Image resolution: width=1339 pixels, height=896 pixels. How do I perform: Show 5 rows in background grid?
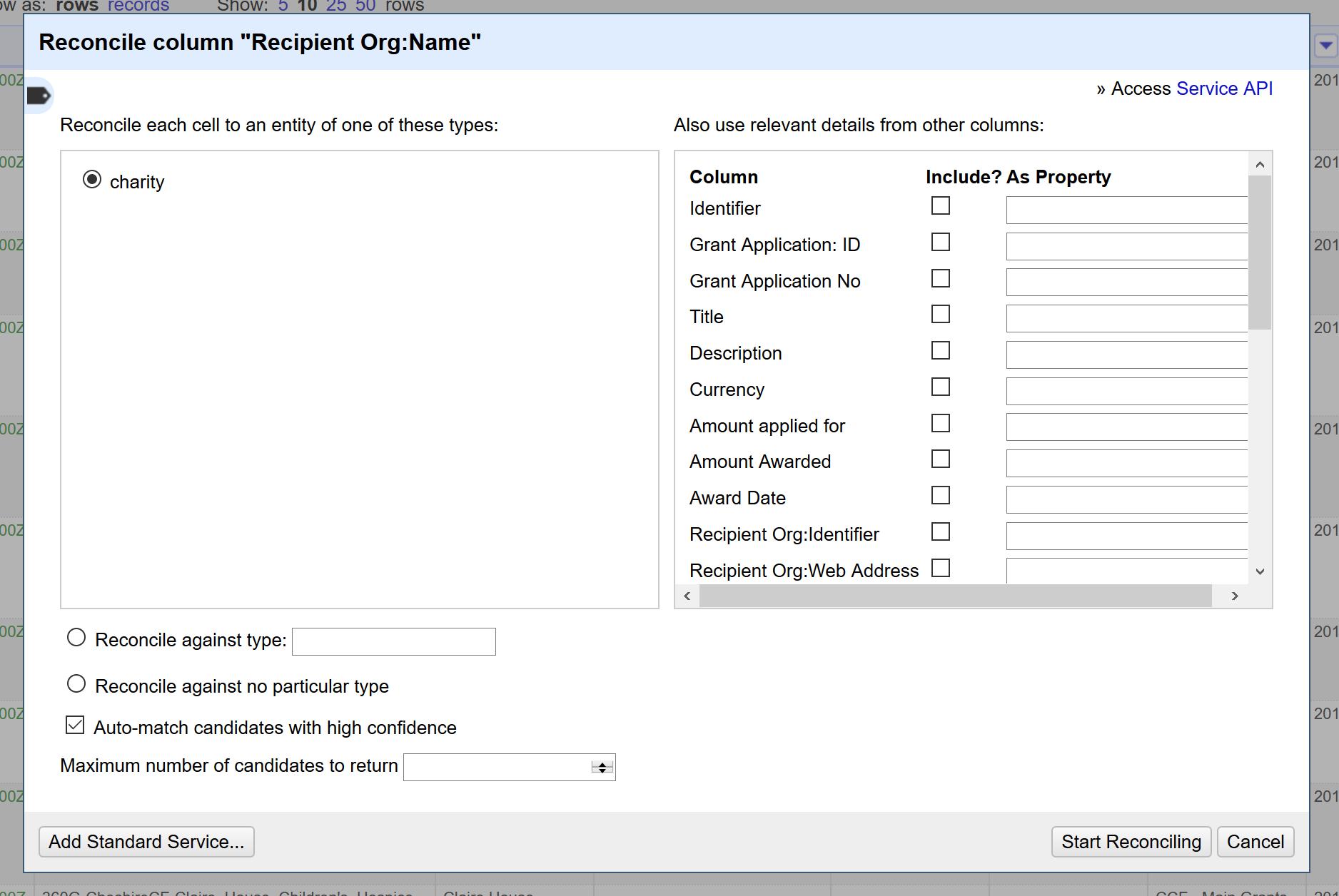pyautogui.click(x=283, y=6)
